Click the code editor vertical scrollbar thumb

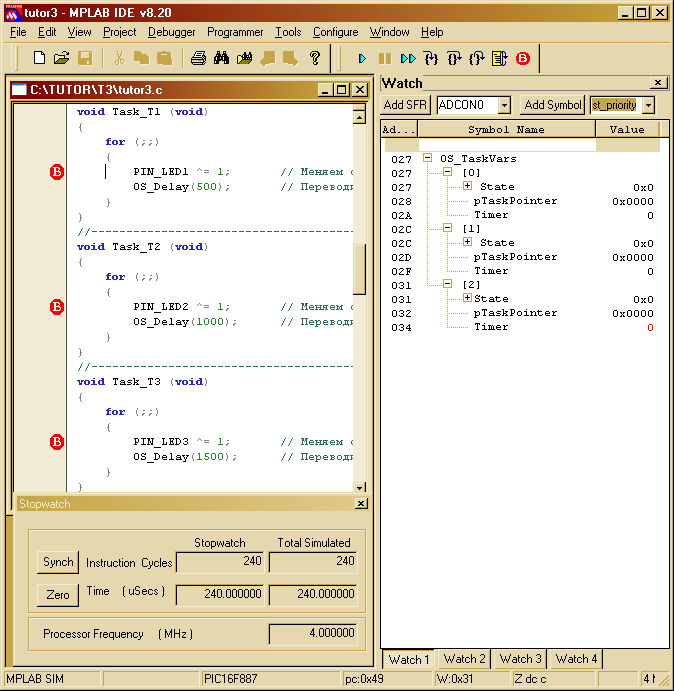coord(359,269)
